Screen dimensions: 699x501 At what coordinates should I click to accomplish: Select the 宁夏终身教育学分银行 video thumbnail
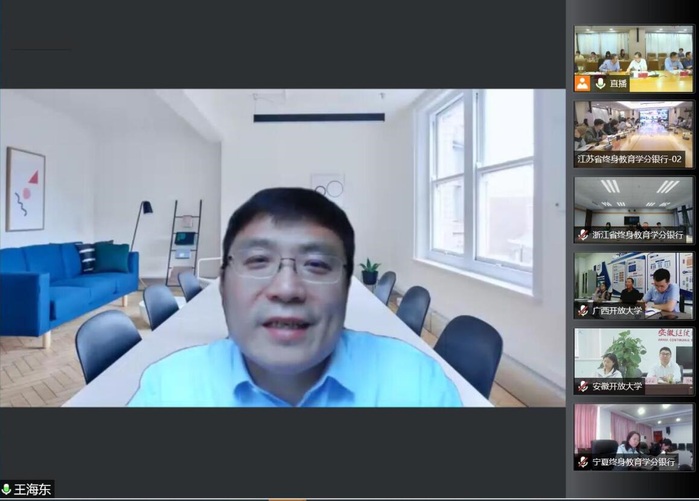pyautogui.click(x=633, y=430)
